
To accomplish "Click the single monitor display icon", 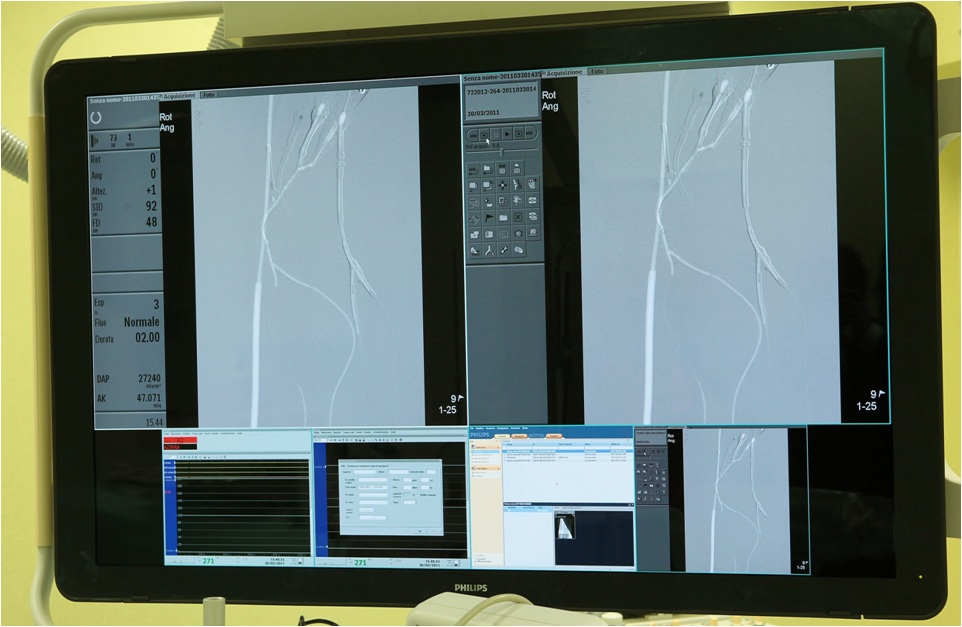I will pyautogui.click(x=474, y=185).
